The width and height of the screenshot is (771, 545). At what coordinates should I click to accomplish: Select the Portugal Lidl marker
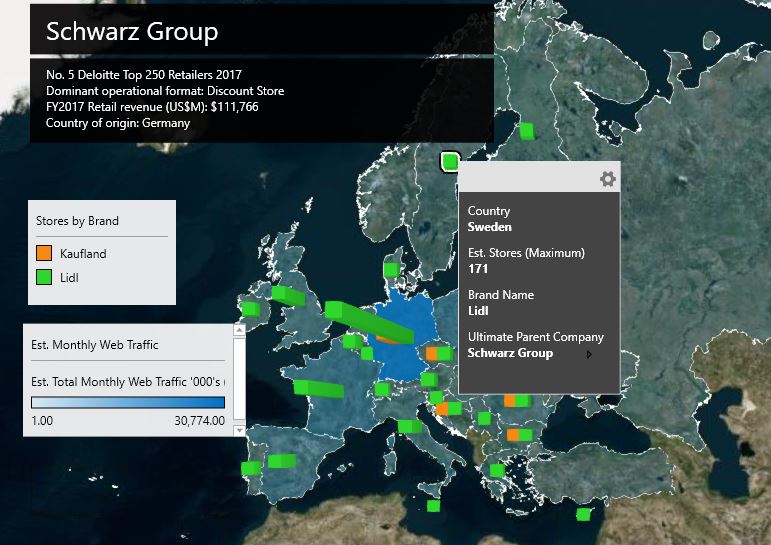point(251,468)
